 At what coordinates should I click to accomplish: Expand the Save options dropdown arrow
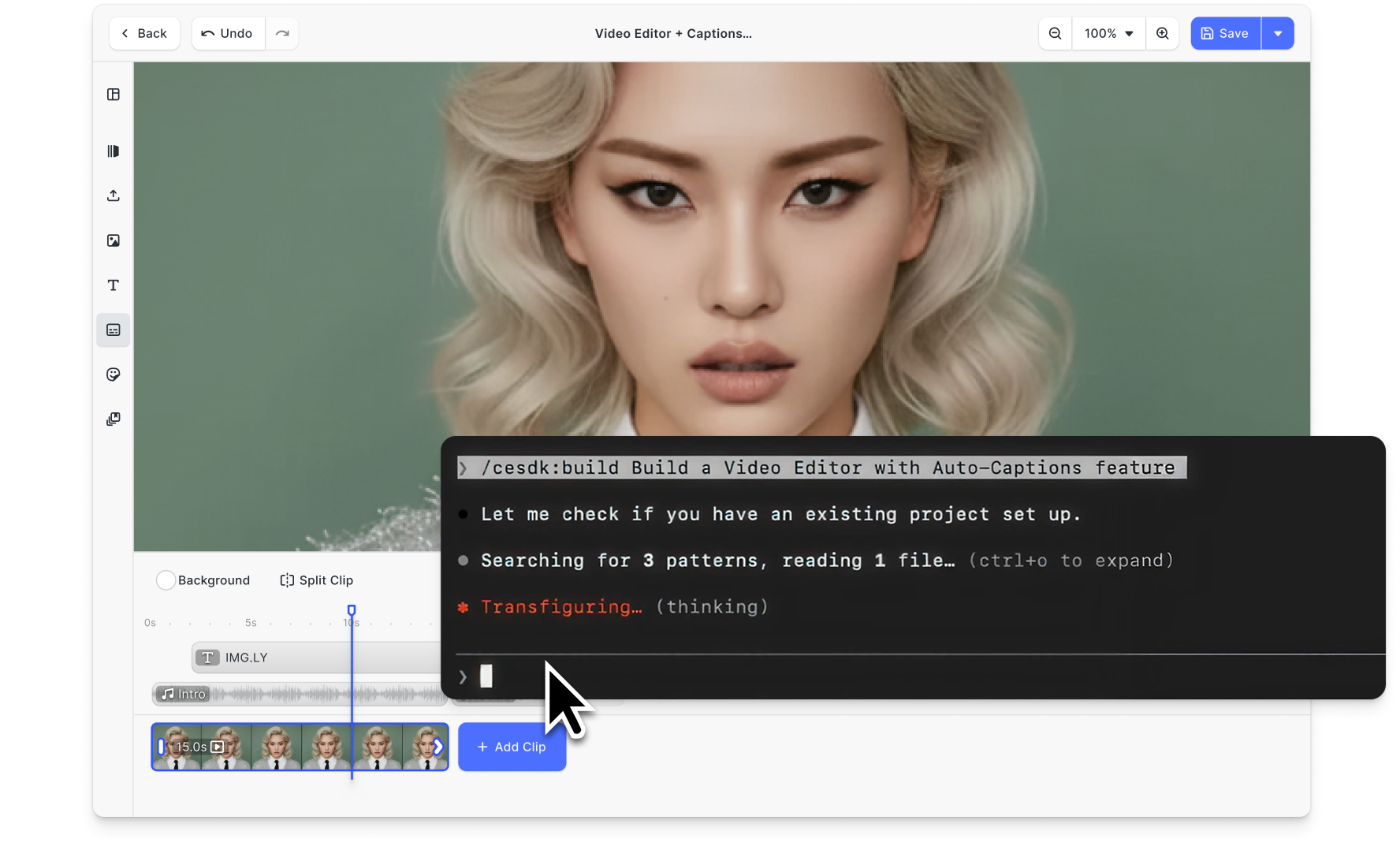[1278, 33]
